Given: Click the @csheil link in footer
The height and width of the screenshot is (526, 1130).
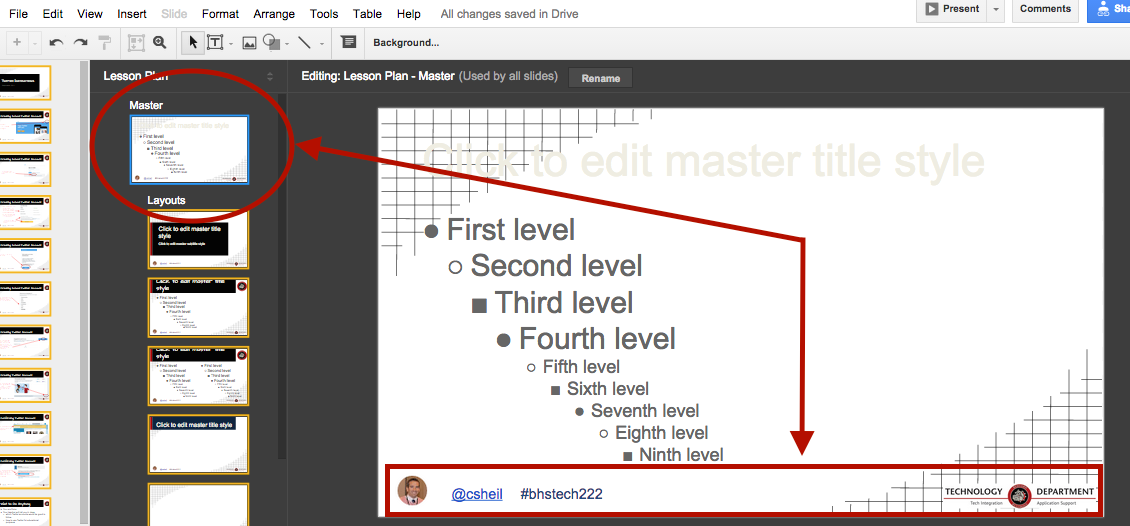Looking at the screenshot, I should (x=476, y=494).
